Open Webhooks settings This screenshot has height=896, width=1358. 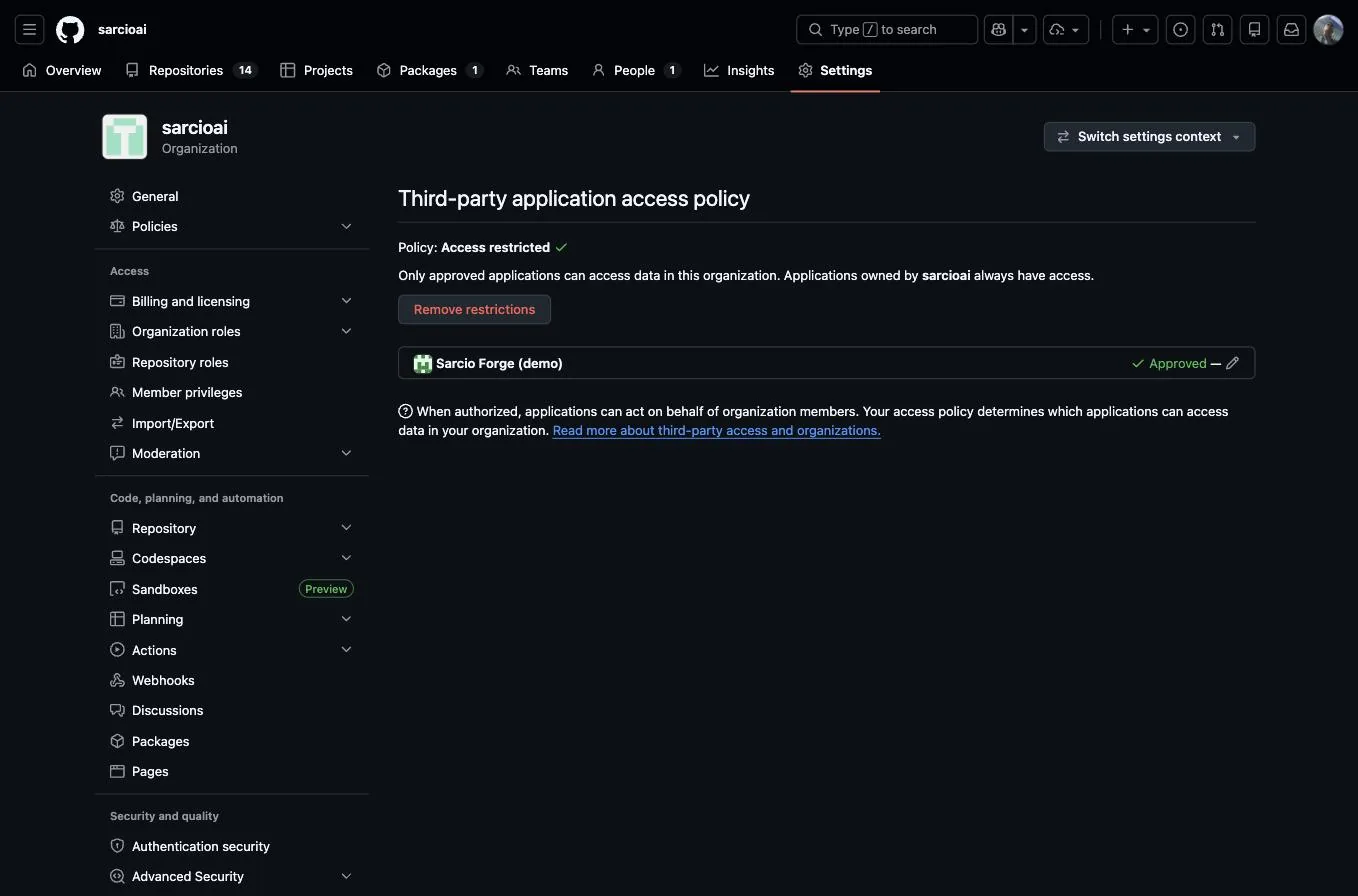click(231, 680)
